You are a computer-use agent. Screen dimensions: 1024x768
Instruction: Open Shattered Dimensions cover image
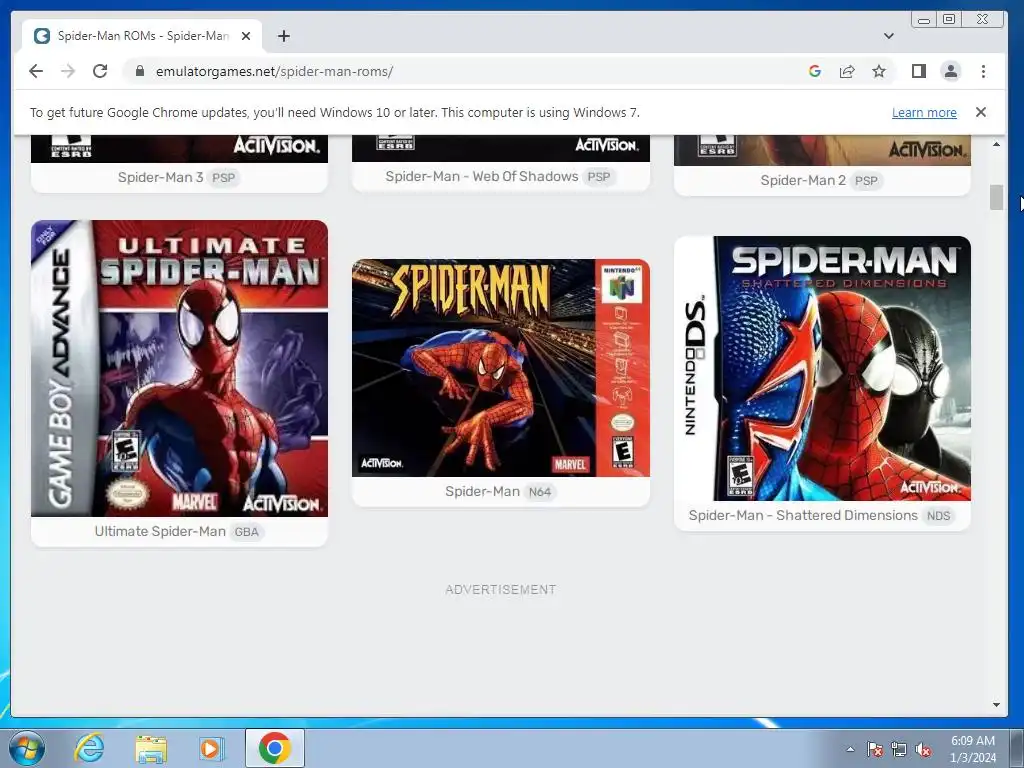822,368
